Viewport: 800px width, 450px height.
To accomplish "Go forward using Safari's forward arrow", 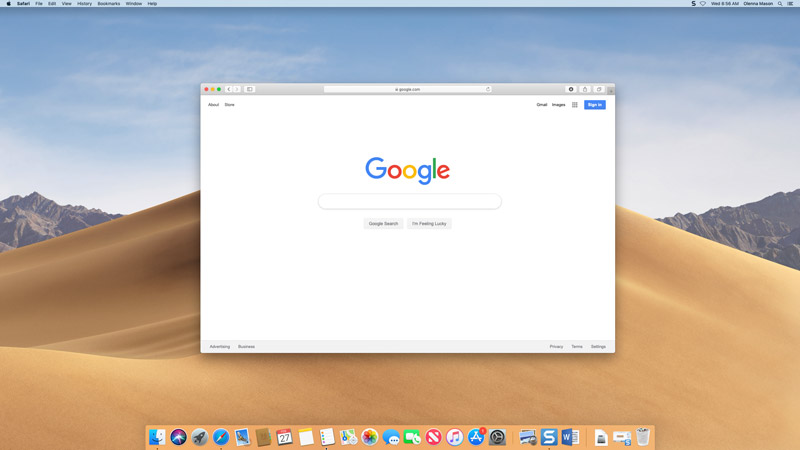I will [x=237, y=89].
